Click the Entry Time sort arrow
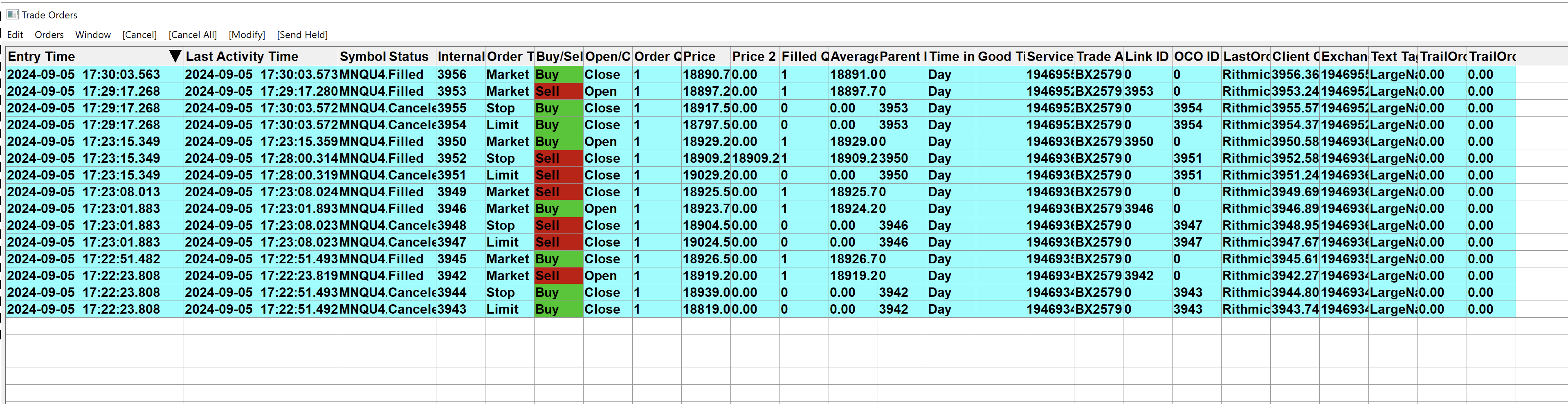 coord(175,56)
